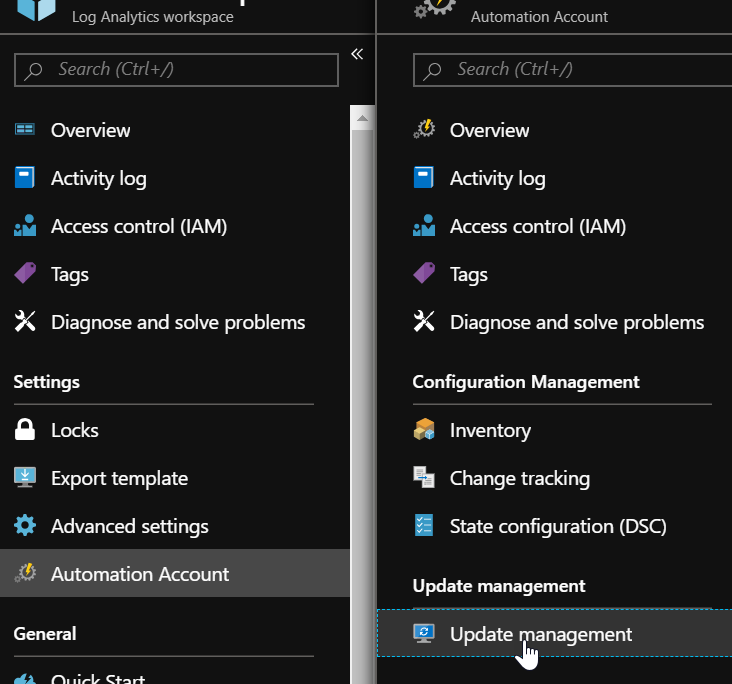Select the highlighted Automation Account menu item
This screenshot has width=732, height=684.
point(175,573)
